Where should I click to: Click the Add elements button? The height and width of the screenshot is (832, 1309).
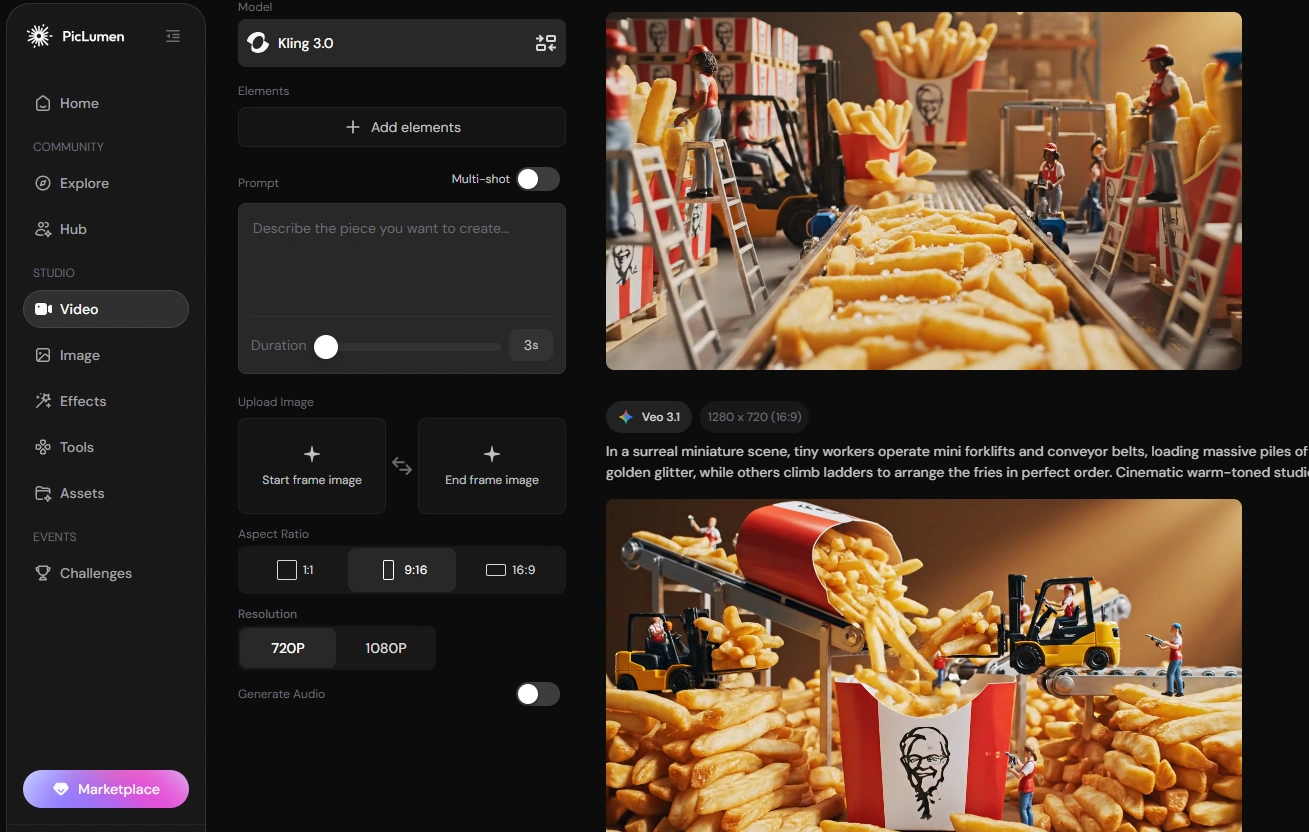click(x=402, y=127)
